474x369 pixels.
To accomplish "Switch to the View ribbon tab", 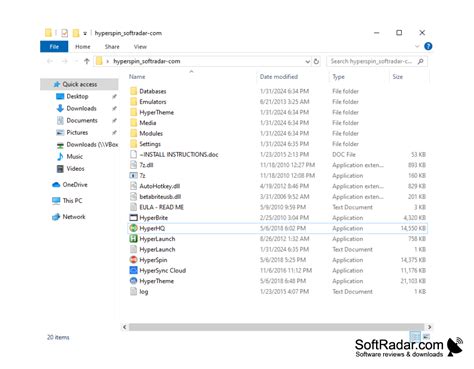I will click(x=140, y=47).
